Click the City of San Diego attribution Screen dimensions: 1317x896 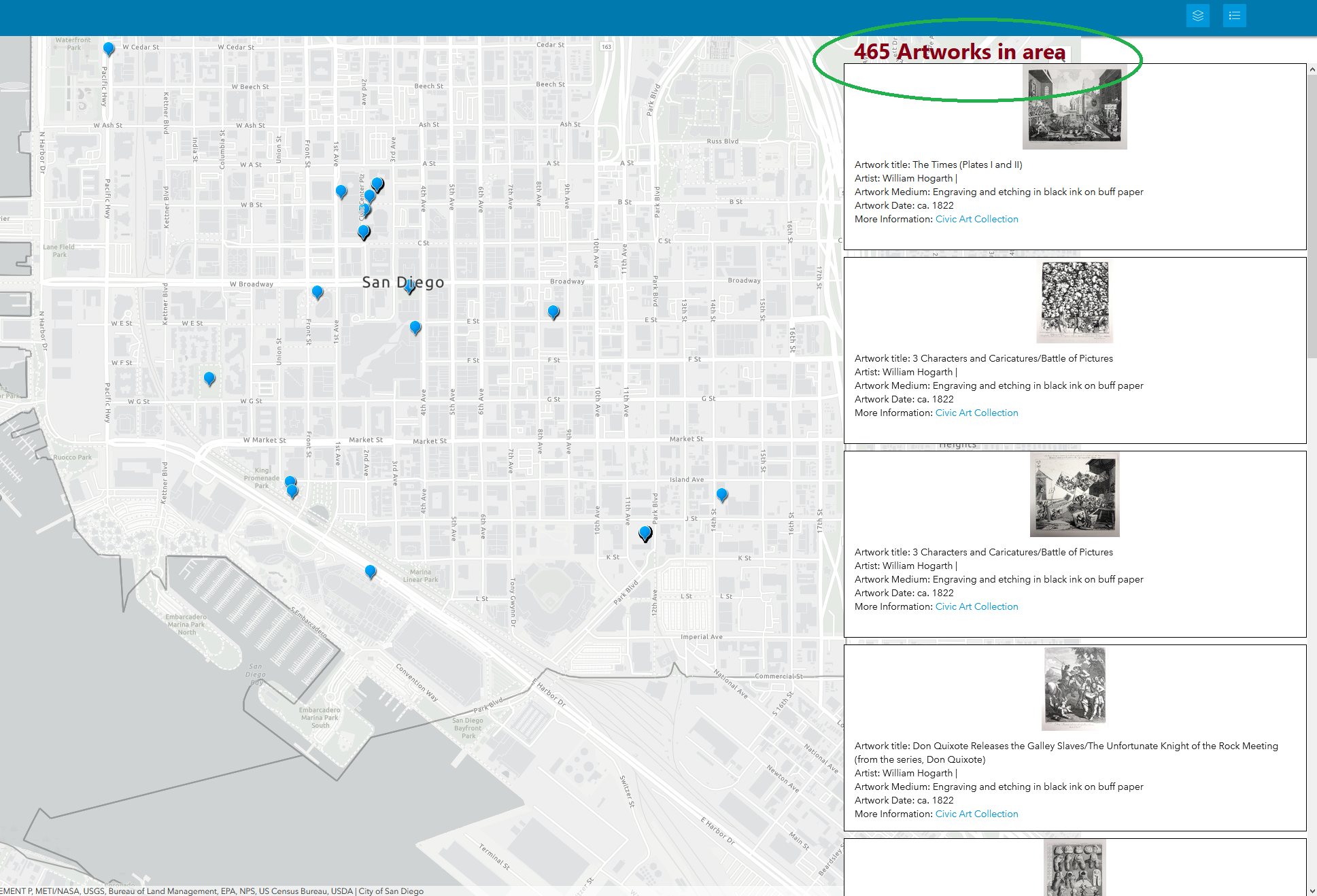pos(391,891)
